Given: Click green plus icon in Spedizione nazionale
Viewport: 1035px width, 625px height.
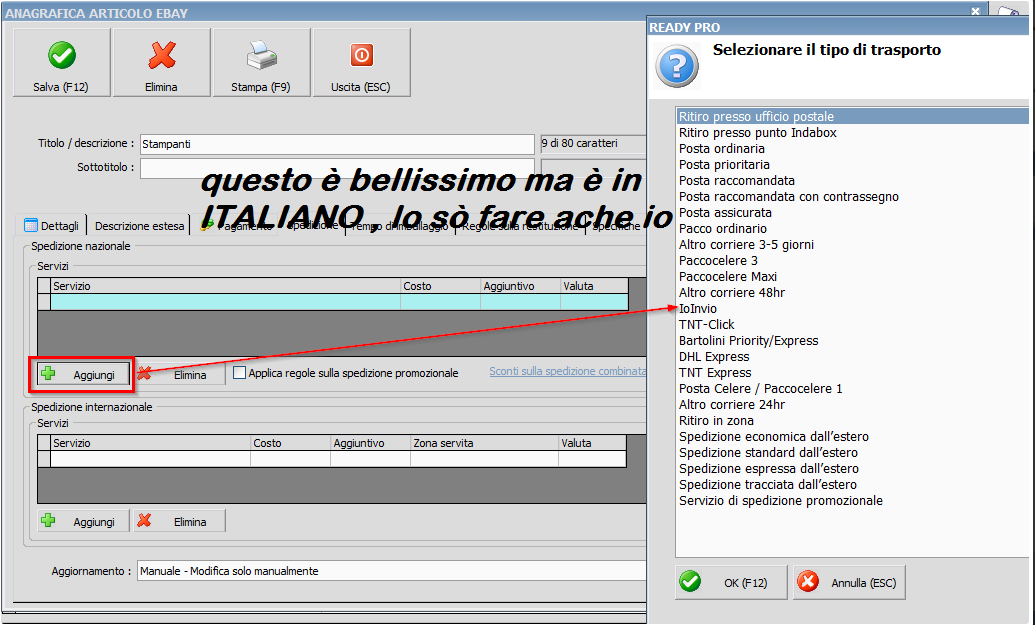Looking at the screenshot, I should point(48,374).
